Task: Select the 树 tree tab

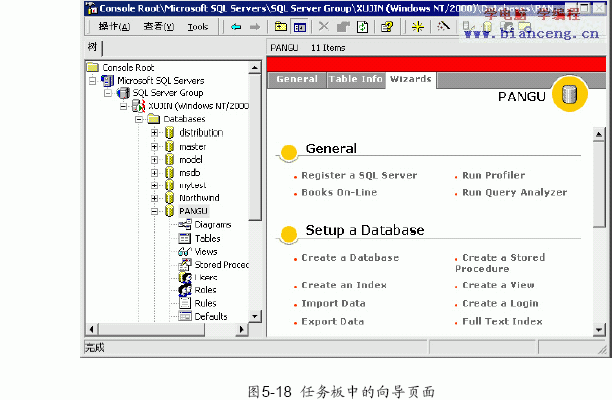Action: coord(93,47)
